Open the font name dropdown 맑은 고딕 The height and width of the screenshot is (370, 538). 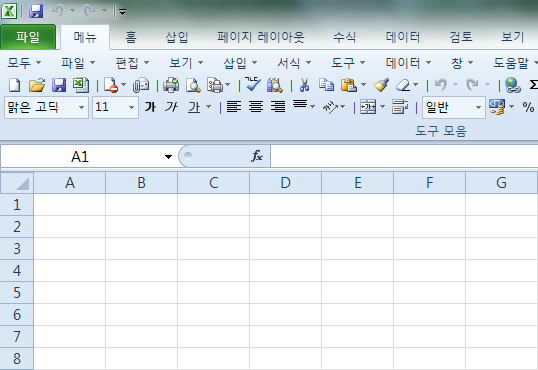(x=81, y=107)
